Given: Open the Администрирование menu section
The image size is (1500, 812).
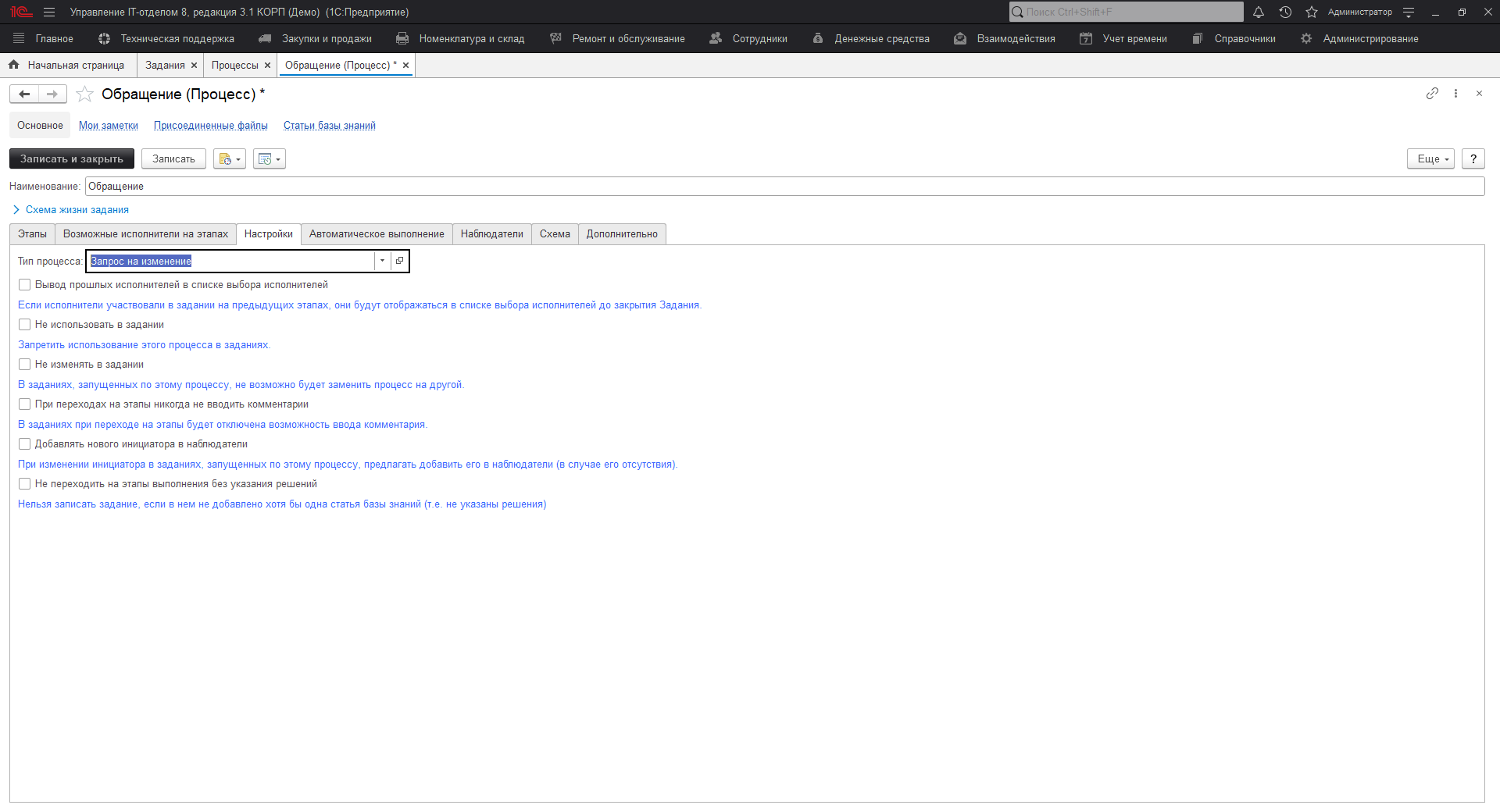Looking at the screenshot, I should pos(1369,37).
